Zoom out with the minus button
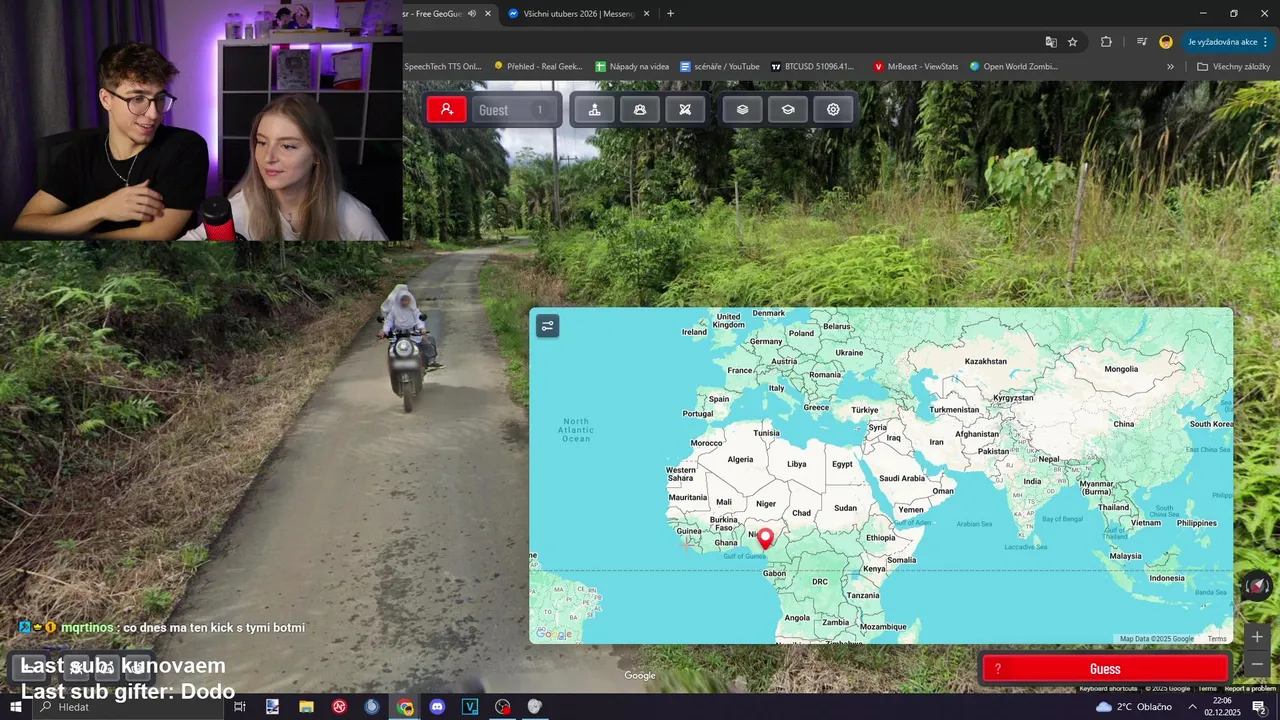Viewport: 1280px width, 720px height. pos(1257,665)
